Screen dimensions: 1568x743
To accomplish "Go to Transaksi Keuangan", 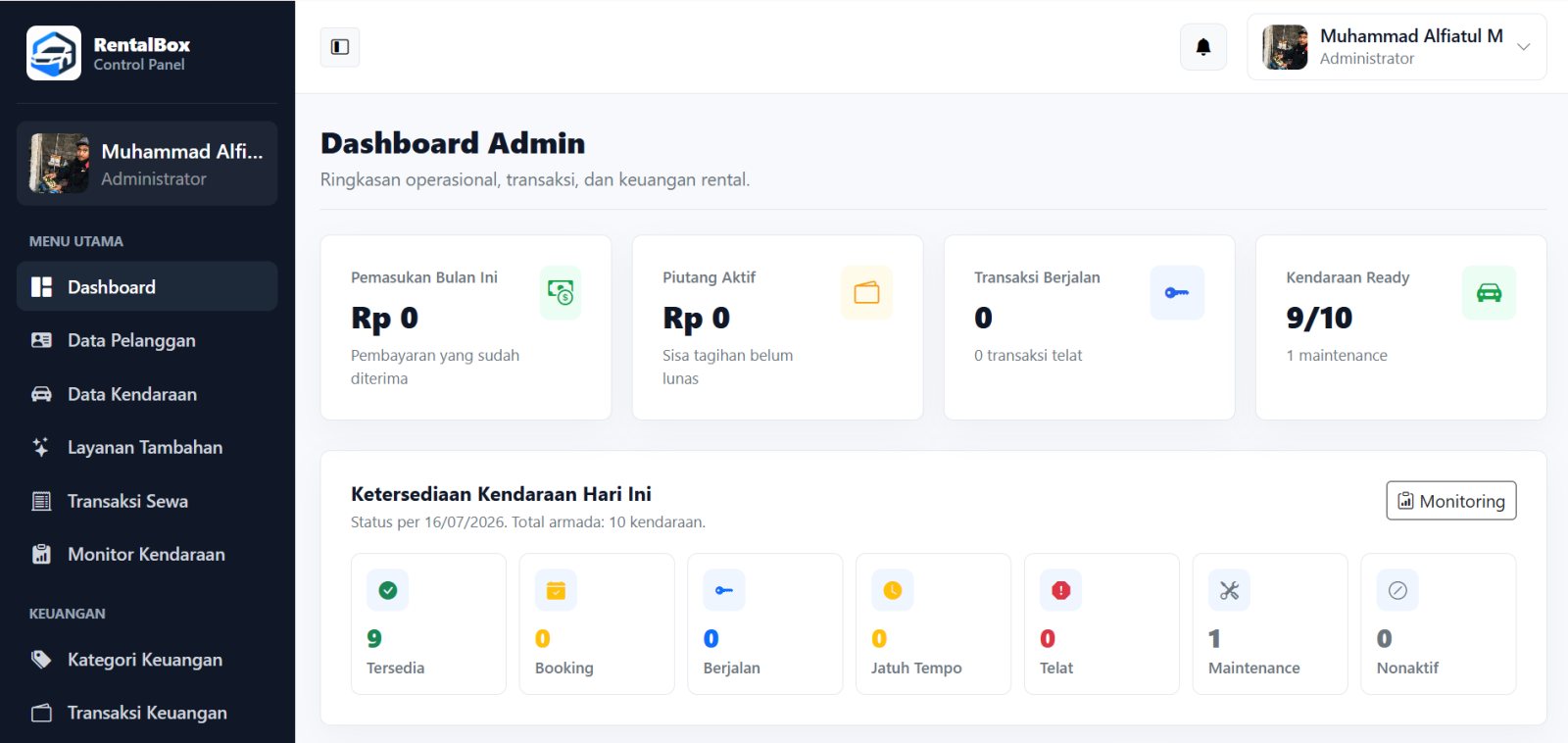I will 147,713.
